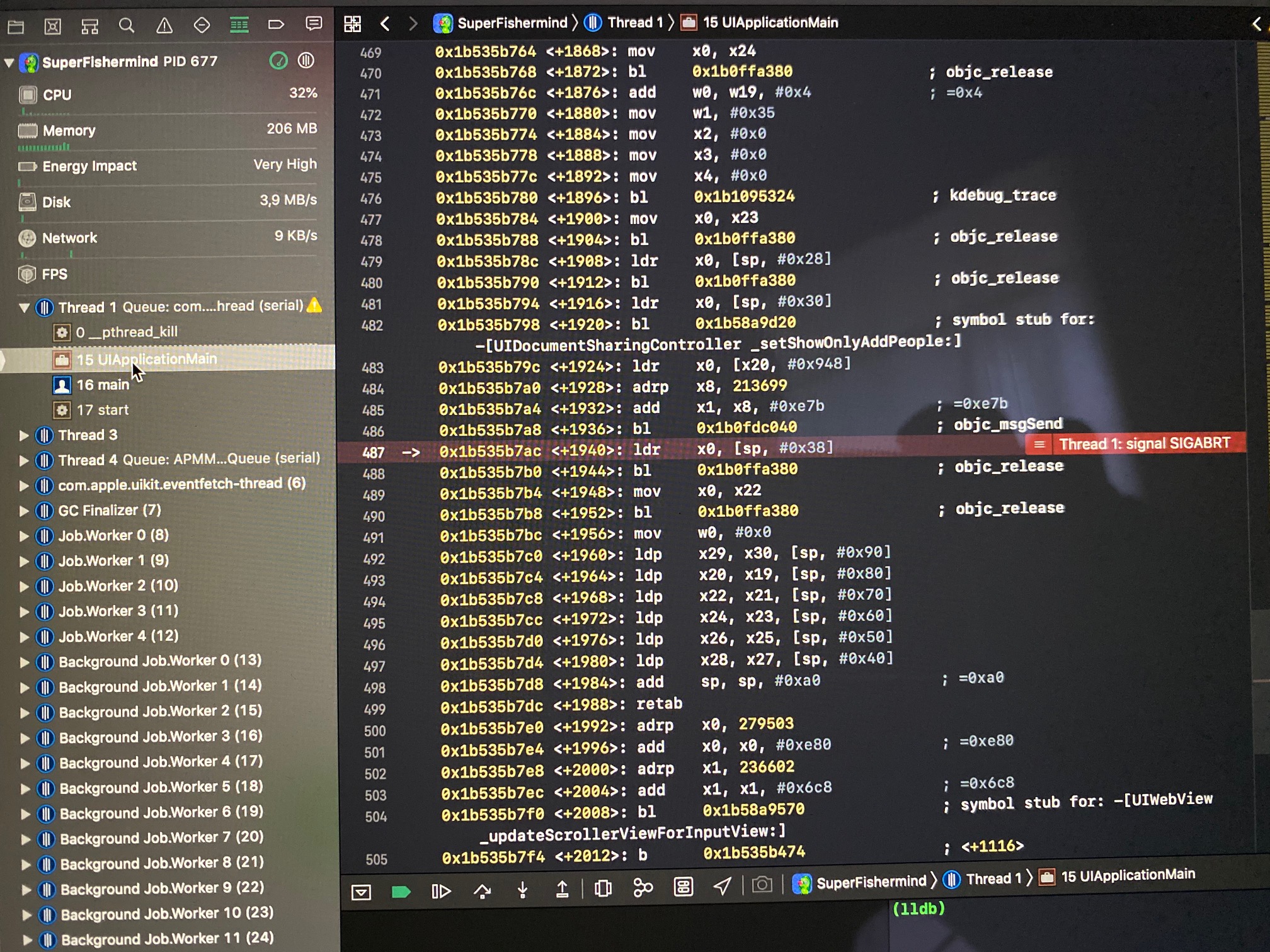
Task: Click Thread 1 in the top jump bar
Action: click(x=624, y=23)
